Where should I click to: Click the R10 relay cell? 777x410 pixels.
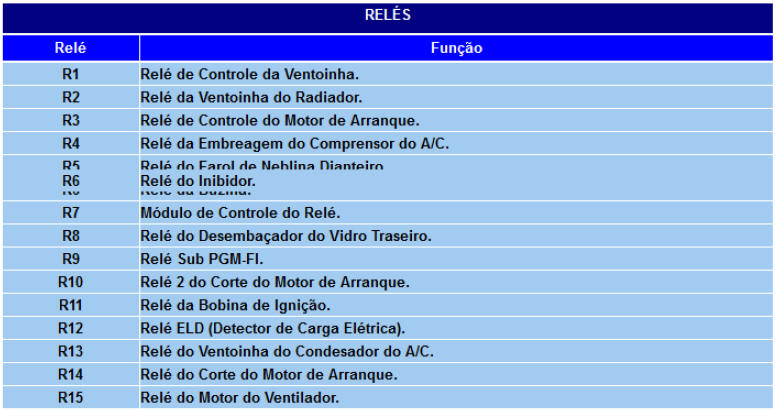70,282
